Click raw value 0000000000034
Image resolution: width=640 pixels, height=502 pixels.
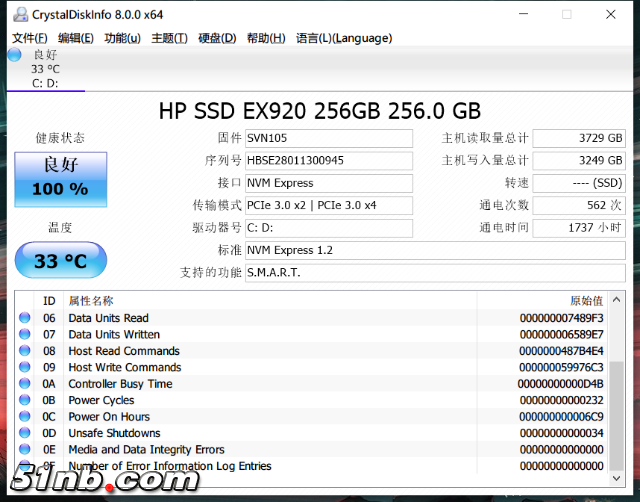pyautogui.click(x=562, y=433)
